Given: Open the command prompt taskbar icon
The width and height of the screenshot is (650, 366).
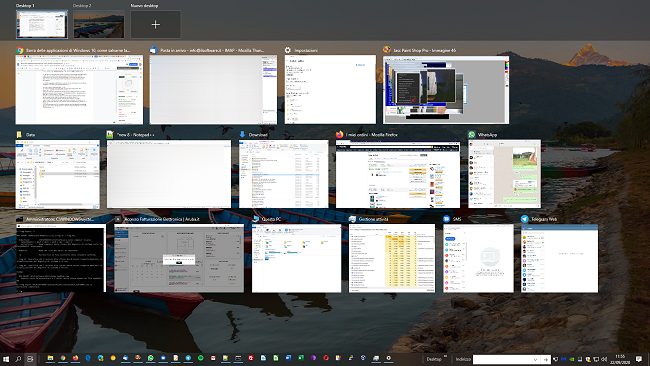Looking at the screenshot, I should pos(238,359).
